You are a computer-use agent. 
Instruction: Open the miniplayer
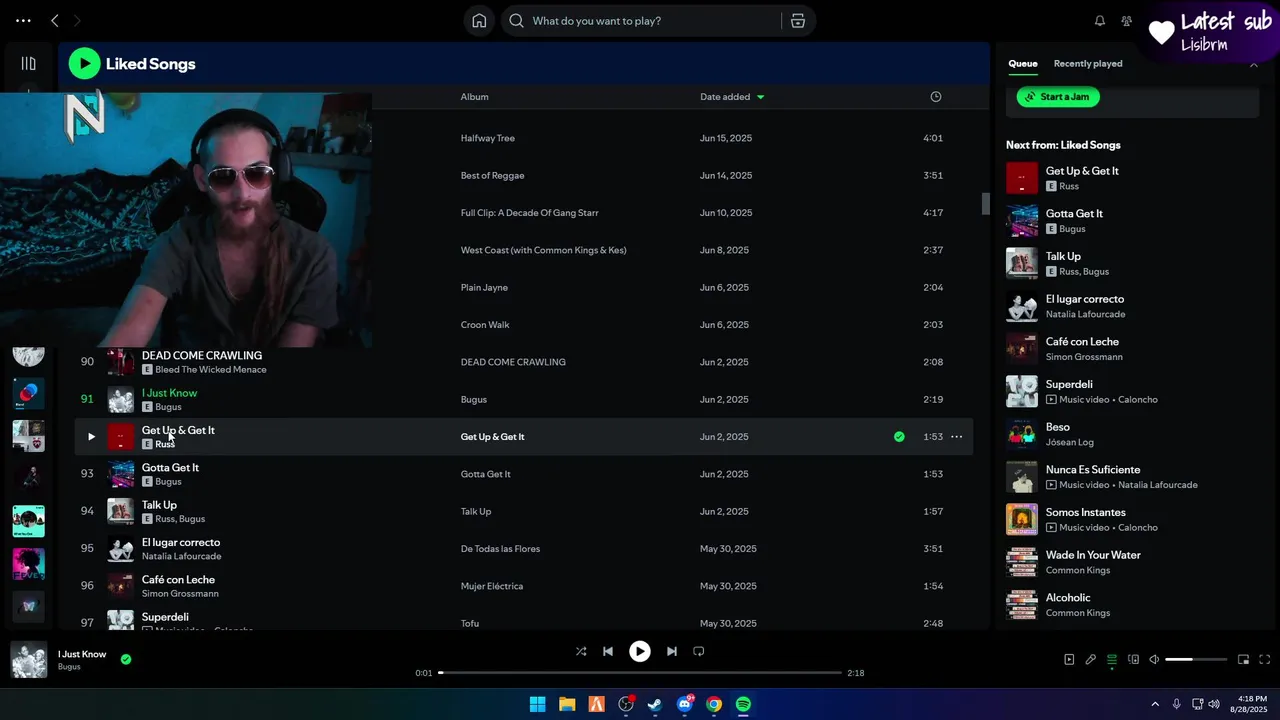[x=1243, y=660]
